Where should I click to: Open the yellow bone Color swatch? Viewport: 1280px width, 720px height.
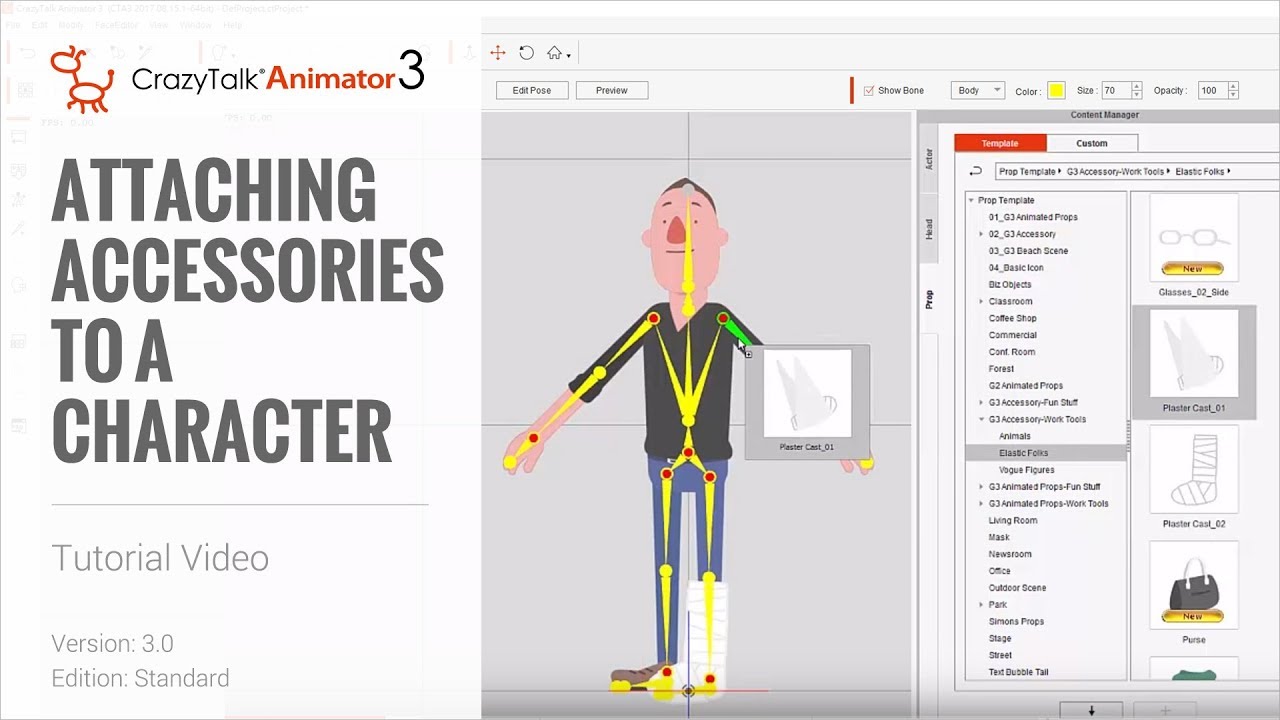1056,91
